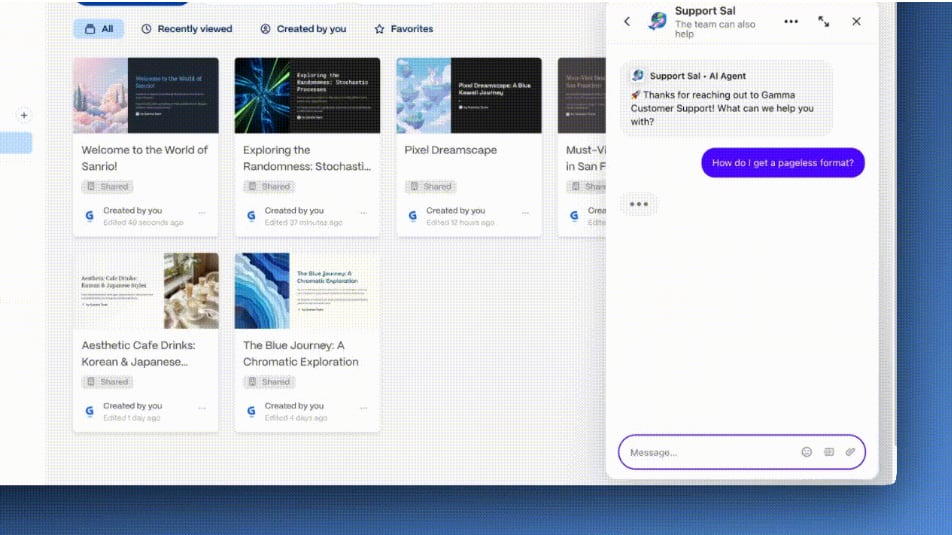The image size is (952, 535).
Task: Open Exploring the Randomness card thumbnail
Action: coord(307,95)
